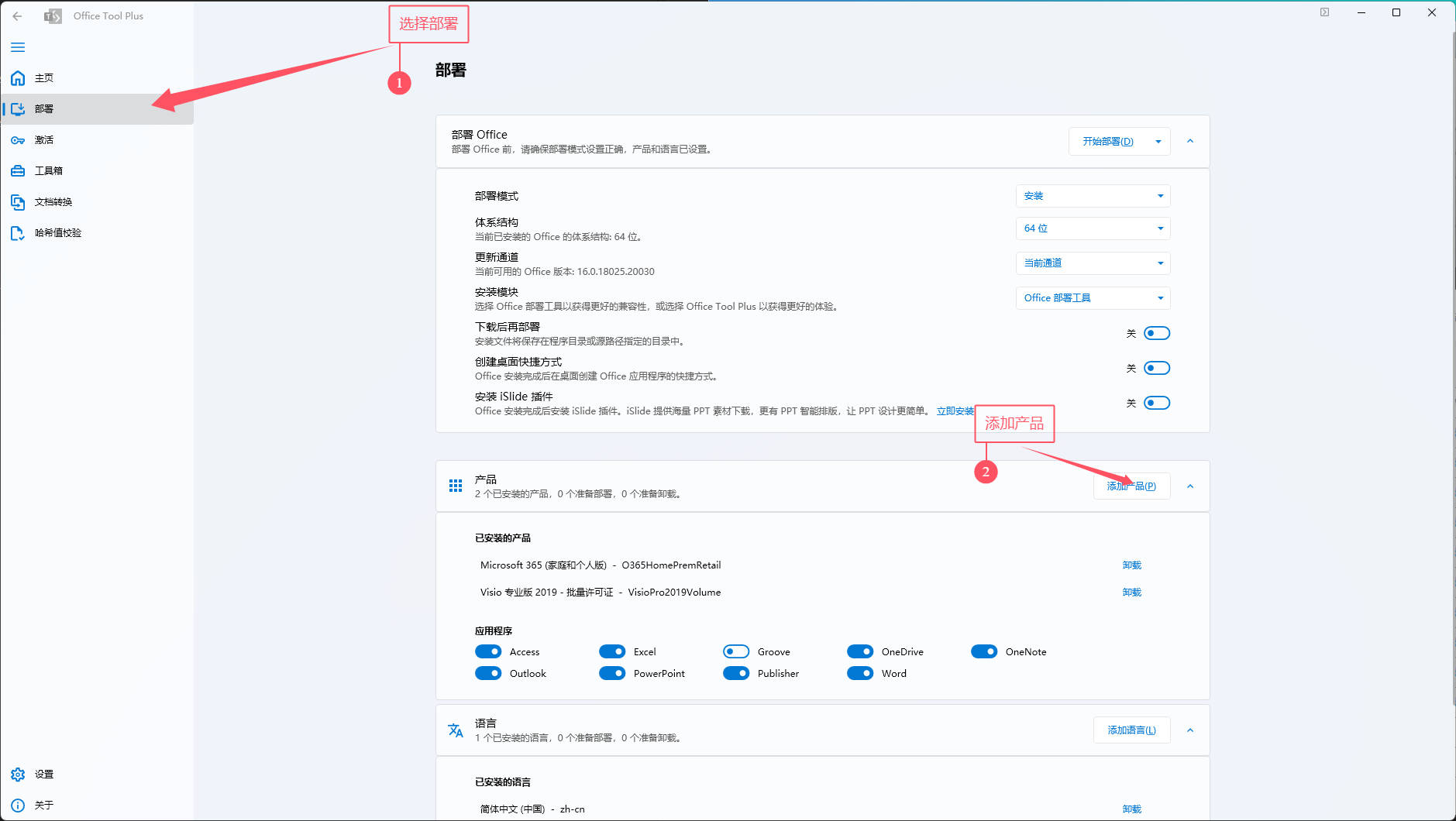Click the 开始部署 start deploy button
Image resolution: width=1456 pixels, height=821 pixels.
point(1108,142)
